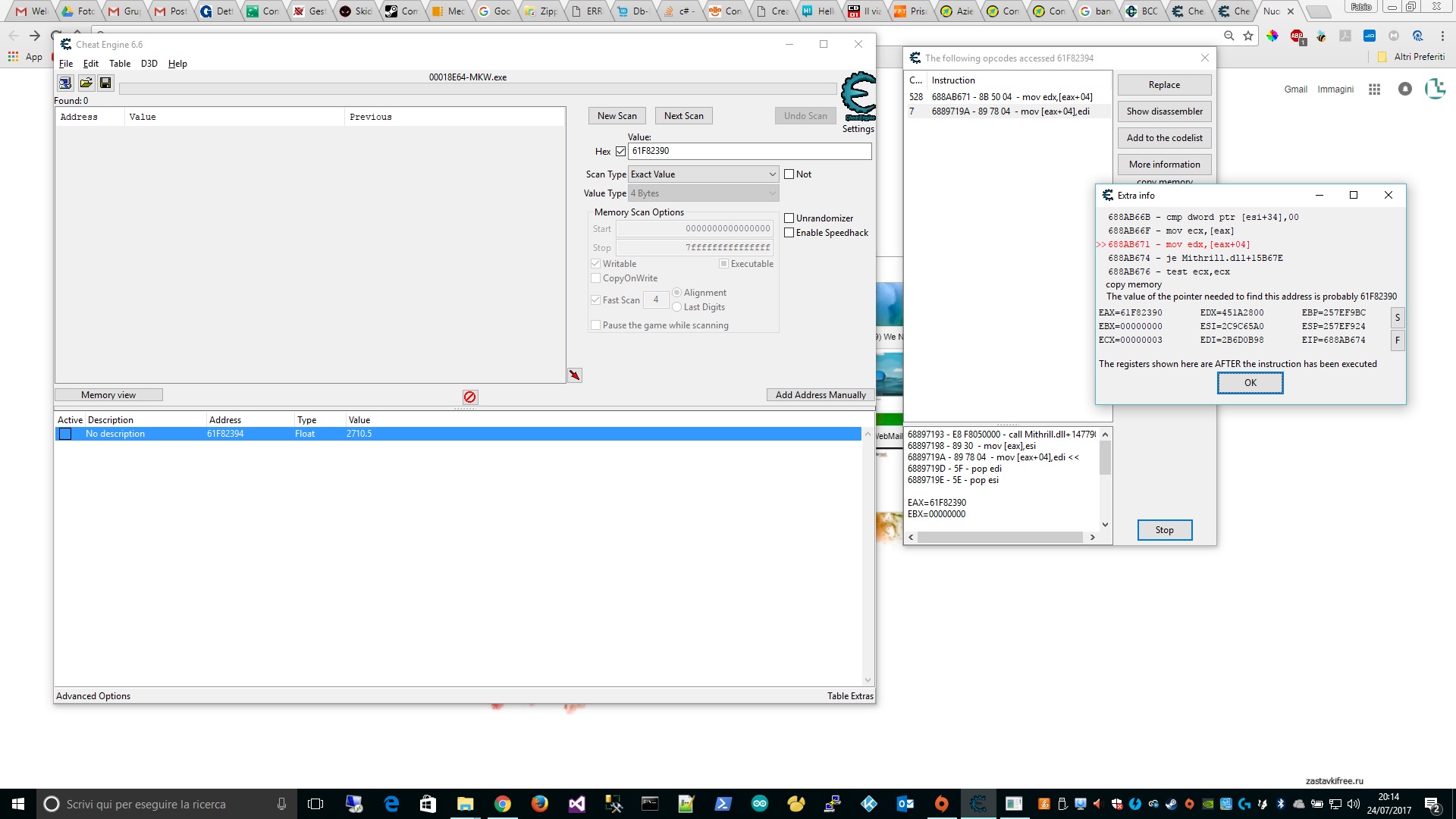
Task: Toggle the Hex checkbox for value input
Action: pyautogui.click(x=620, y=151)
